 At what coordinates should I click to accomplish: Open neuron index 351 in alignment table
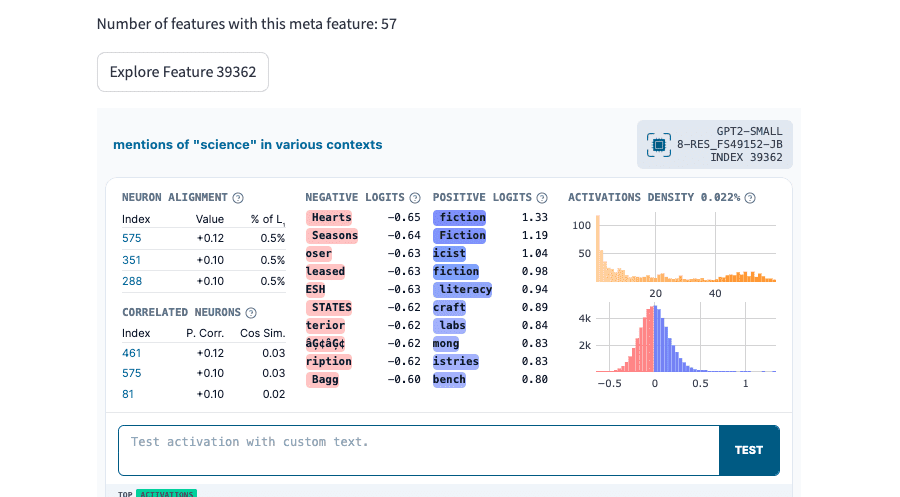[131, 260]
